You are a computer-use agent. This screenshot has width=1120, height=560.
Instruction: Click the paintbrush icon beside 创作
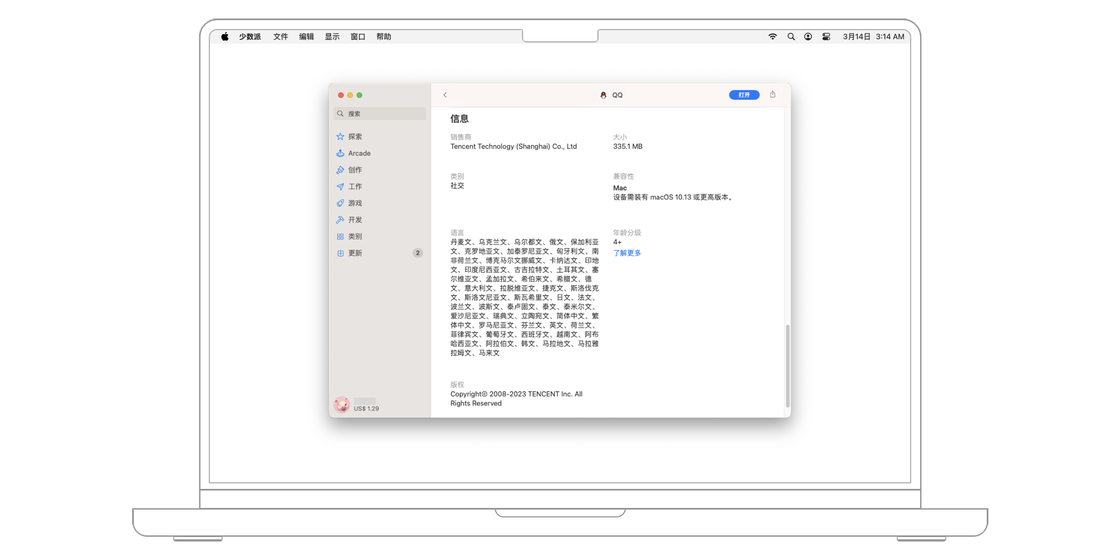coord(341,170)
